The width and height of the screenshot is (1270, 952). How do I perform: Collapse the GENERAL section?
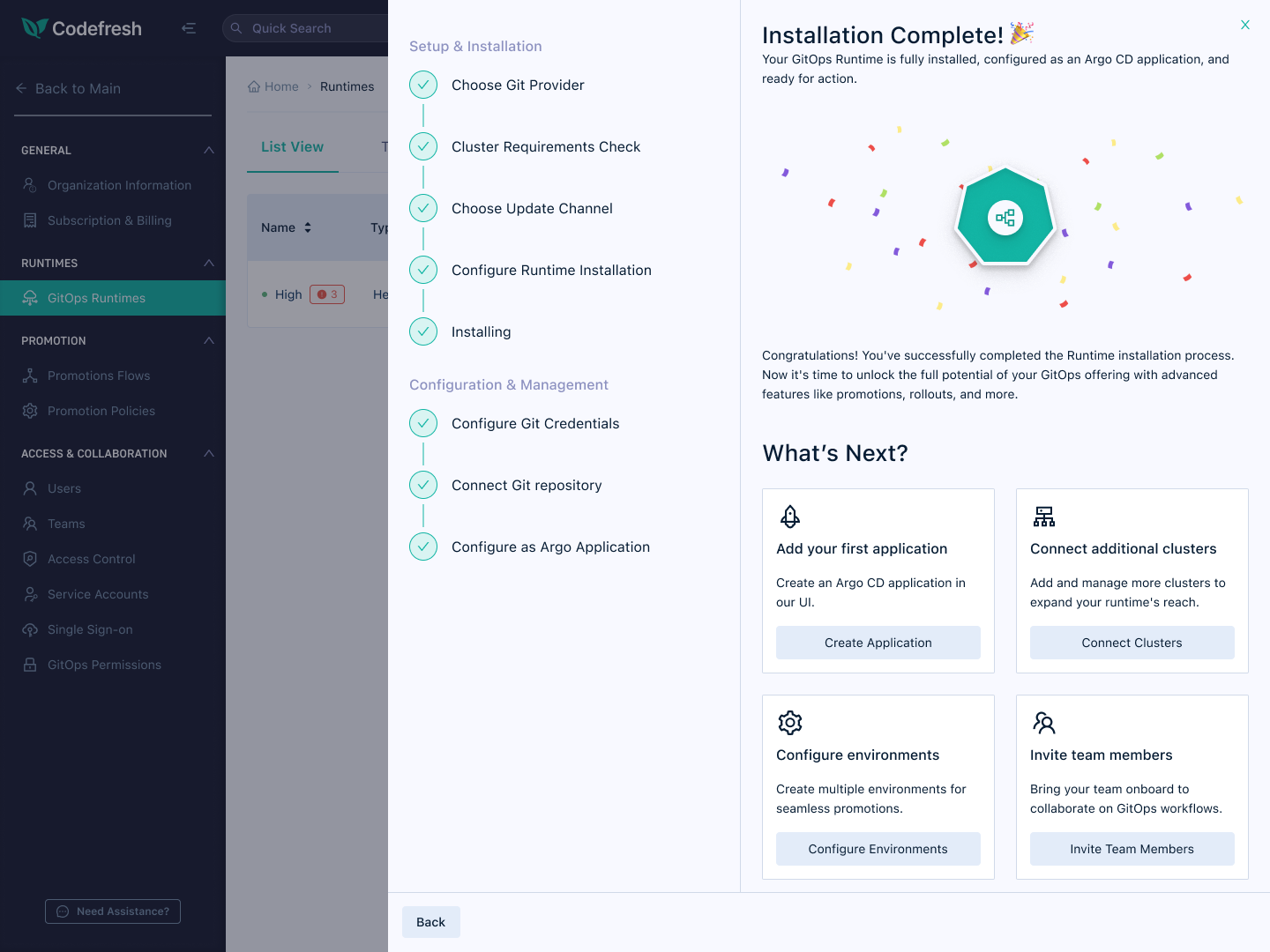[x=209, y=150]
